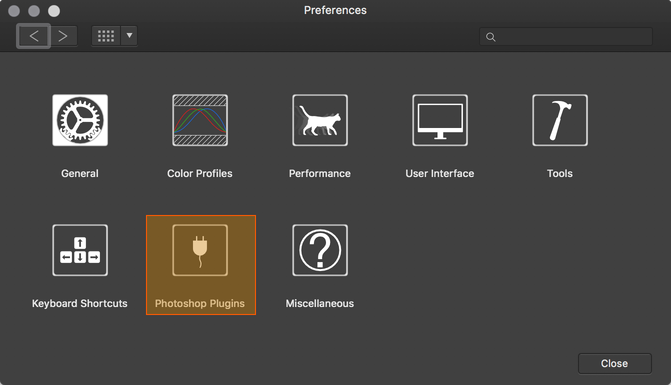This screenshot has height=385, width=671.
Task: Click the "Color Profiles" label
Action: tap(200, 173)
